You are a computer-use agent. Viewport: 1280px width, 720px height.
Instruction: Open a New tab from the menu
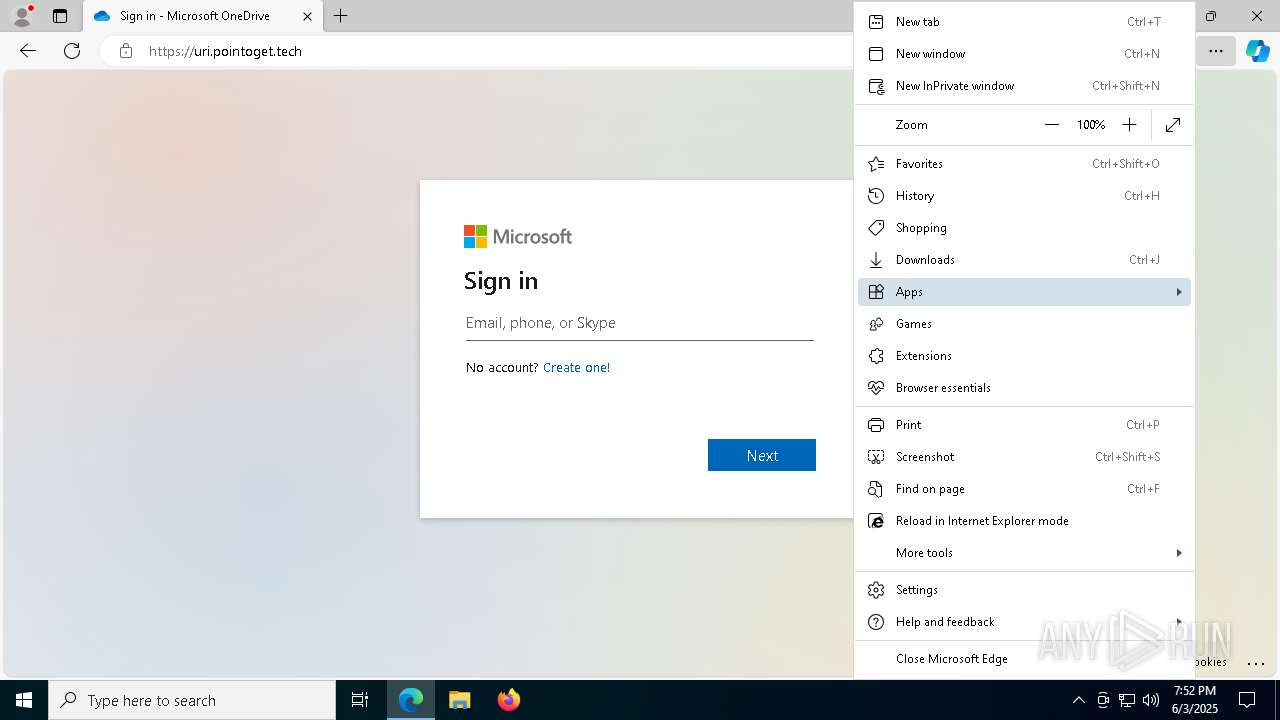pyautogui.click(x=1024, y=22)
